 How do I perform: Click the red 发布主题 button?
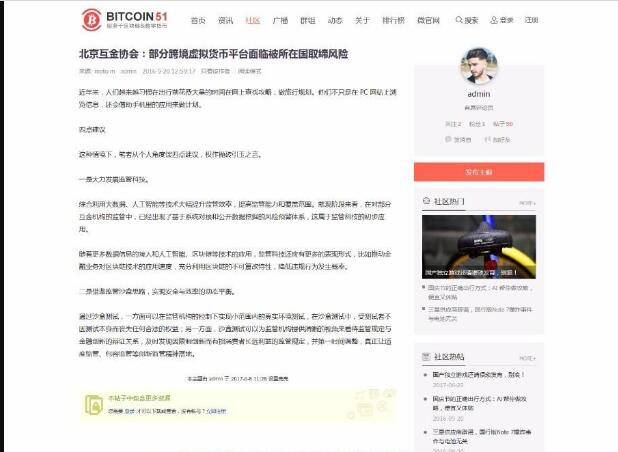[x=479, y=172]
